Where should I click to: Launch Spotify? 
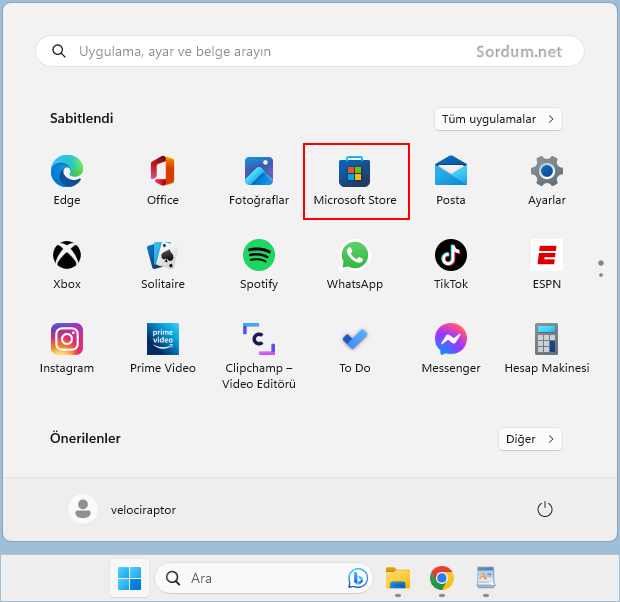[259, 264]
